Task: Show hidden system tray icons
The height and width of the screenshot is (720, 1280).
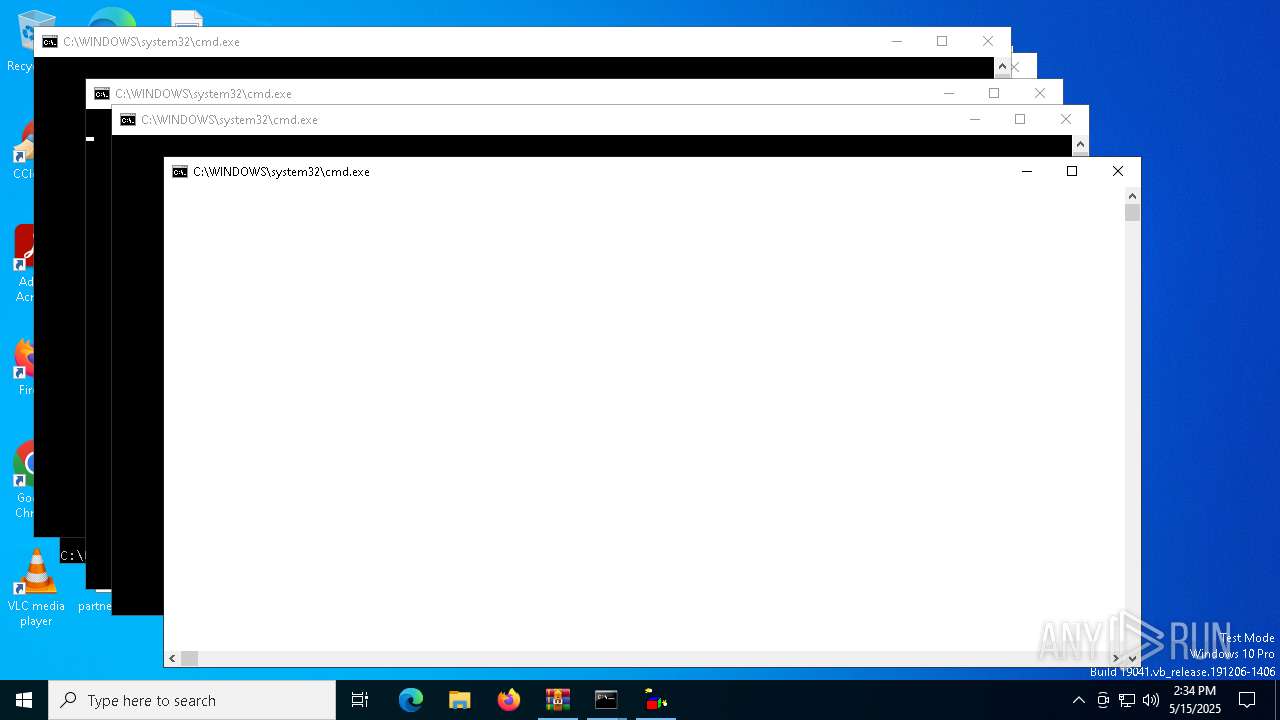Action: point(1078,700)
